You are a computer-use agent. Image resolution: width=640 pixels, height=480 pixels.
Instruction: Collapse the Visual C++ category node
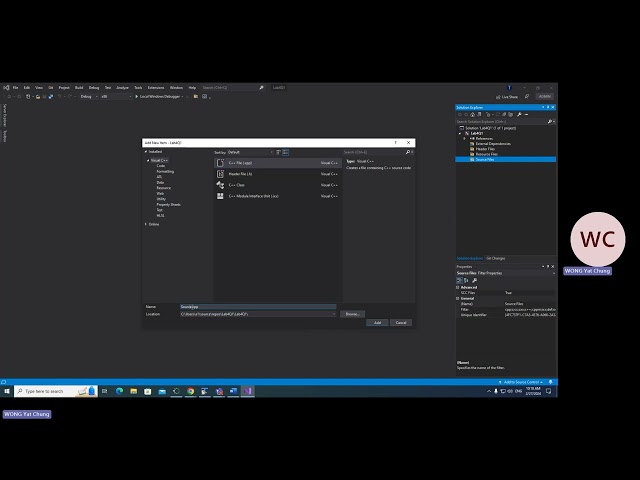(148, 160)
